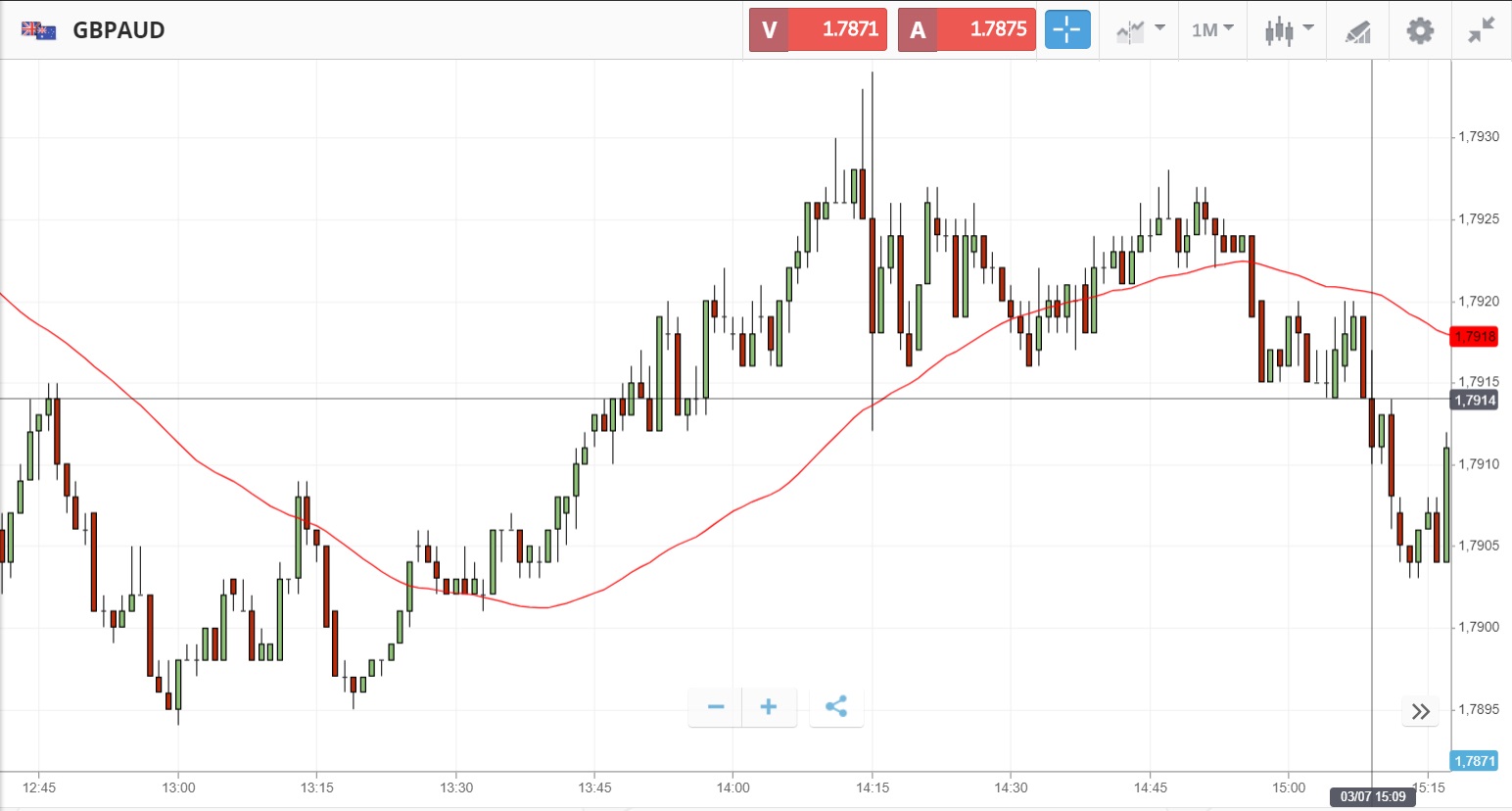Image resolution: width=1512 pixels, height=811 pixels.
Task: Click the grey 1,7914 crosshair price label
Action: tap(1475, 400)
